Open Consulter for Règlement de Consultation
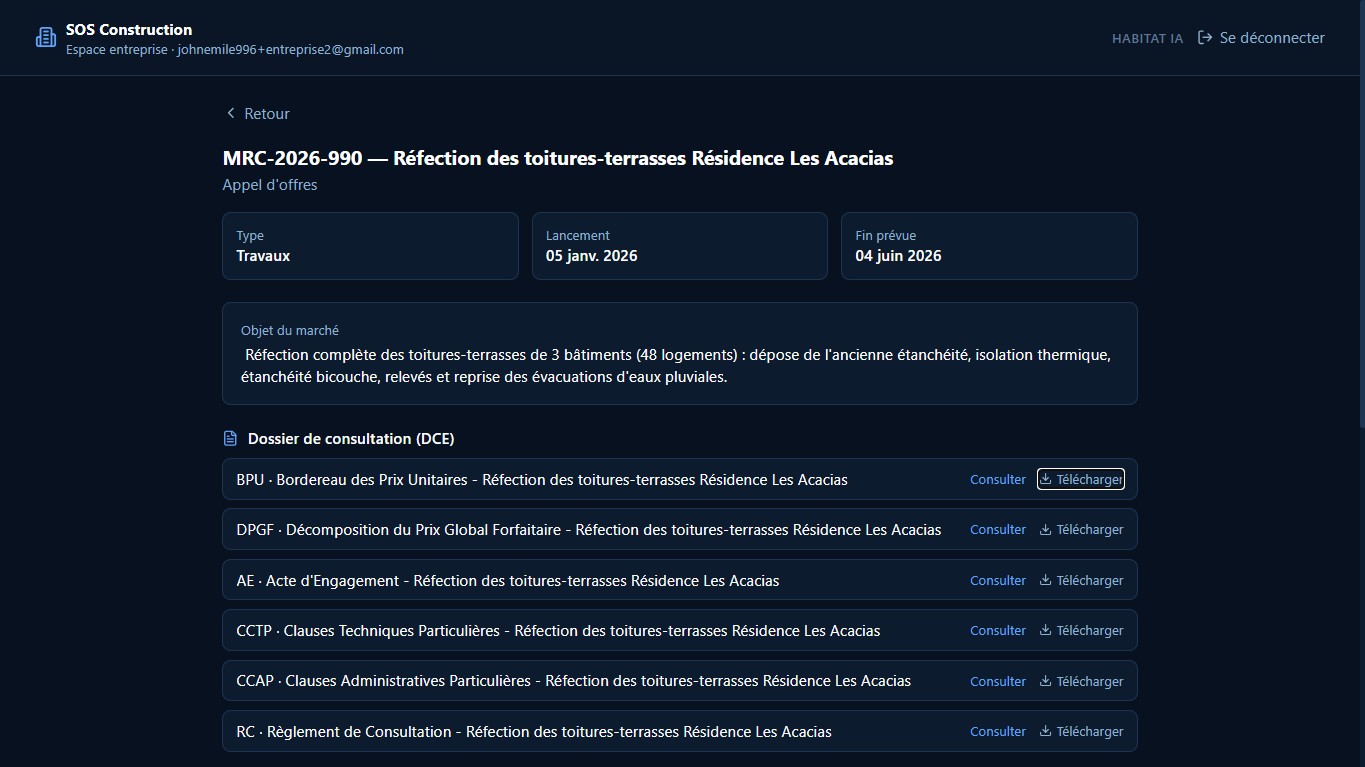This screenshot has width=1365, height=767. point(998,731)
